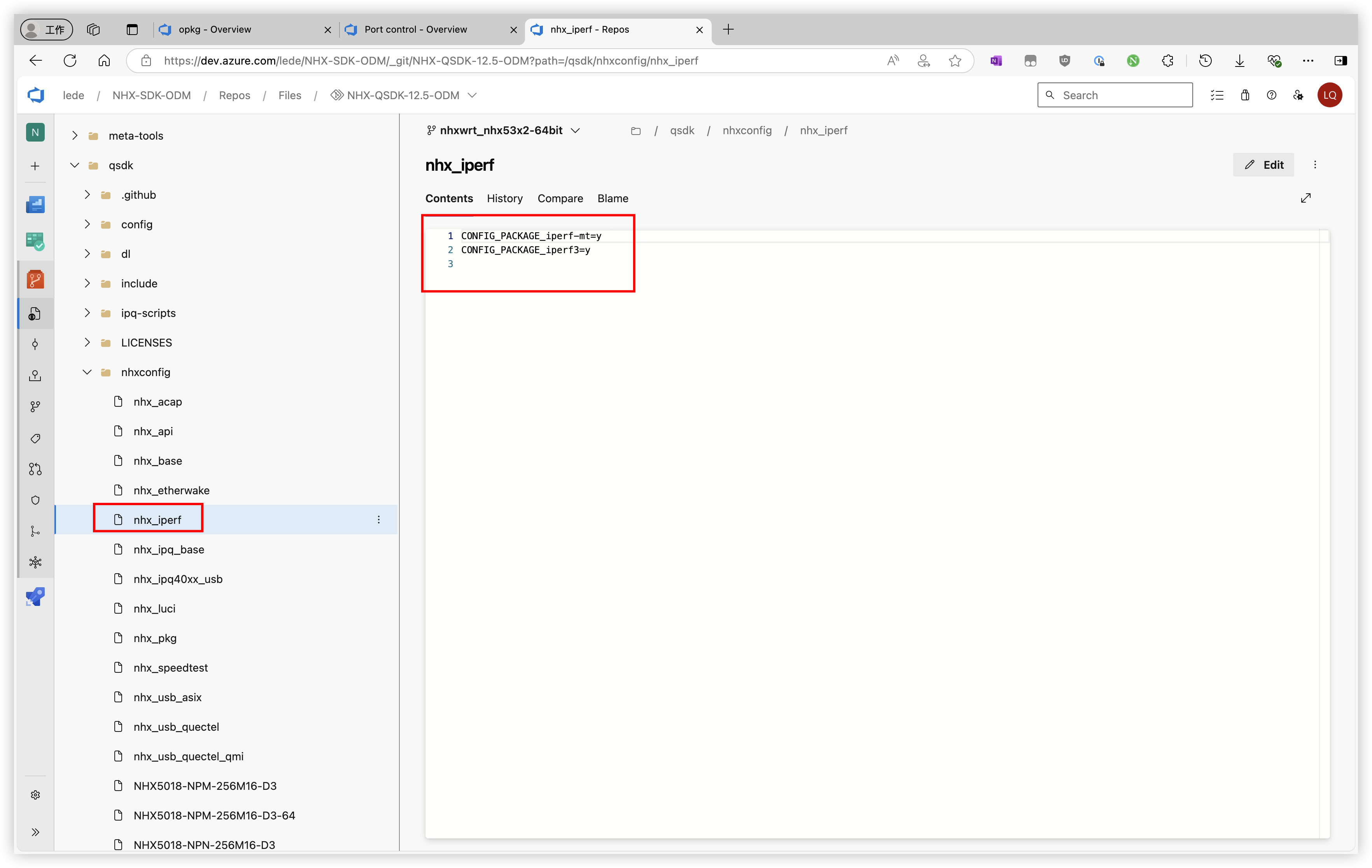Click the Search input field
Screen dimensions: 1372x868
point(1115,95)
